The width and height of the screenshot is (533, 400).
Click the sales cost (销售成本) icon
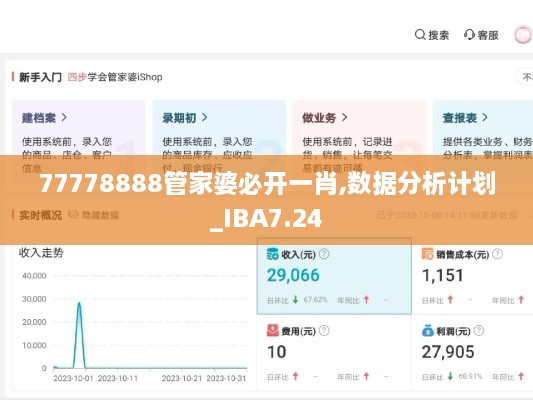(428, 254)
